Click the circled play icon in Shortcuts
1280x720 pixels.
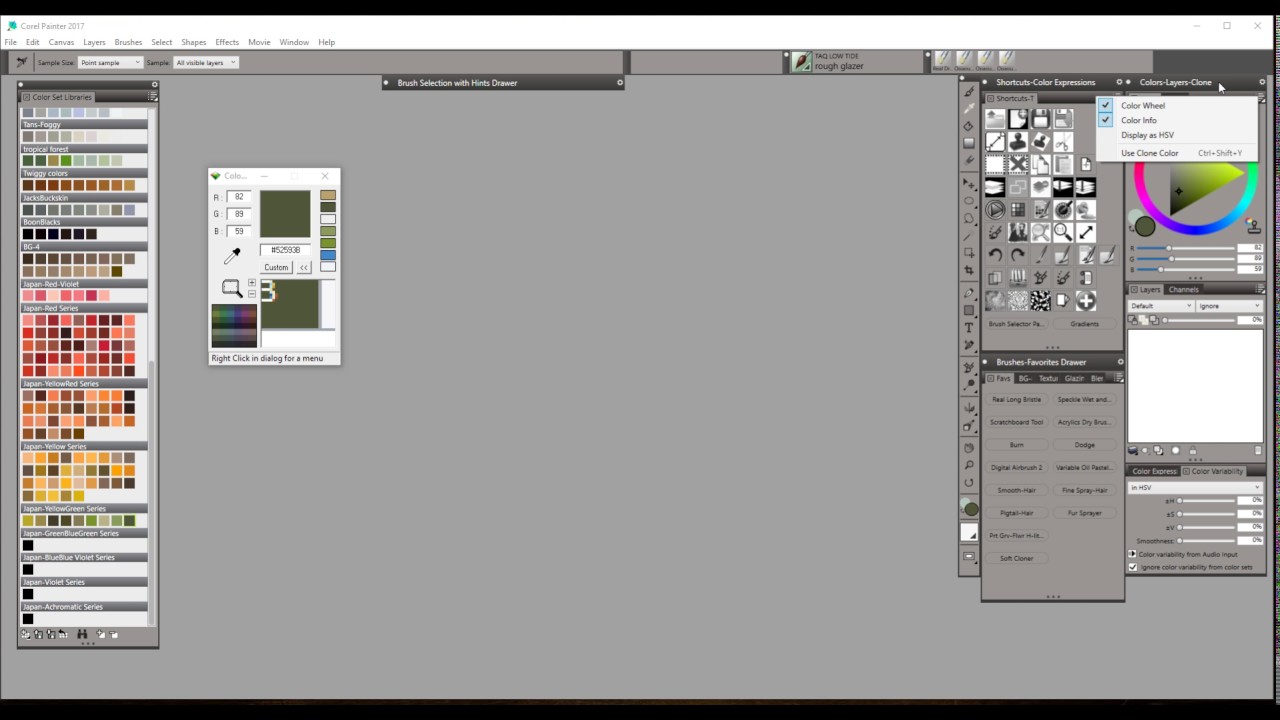click(995, 210)
